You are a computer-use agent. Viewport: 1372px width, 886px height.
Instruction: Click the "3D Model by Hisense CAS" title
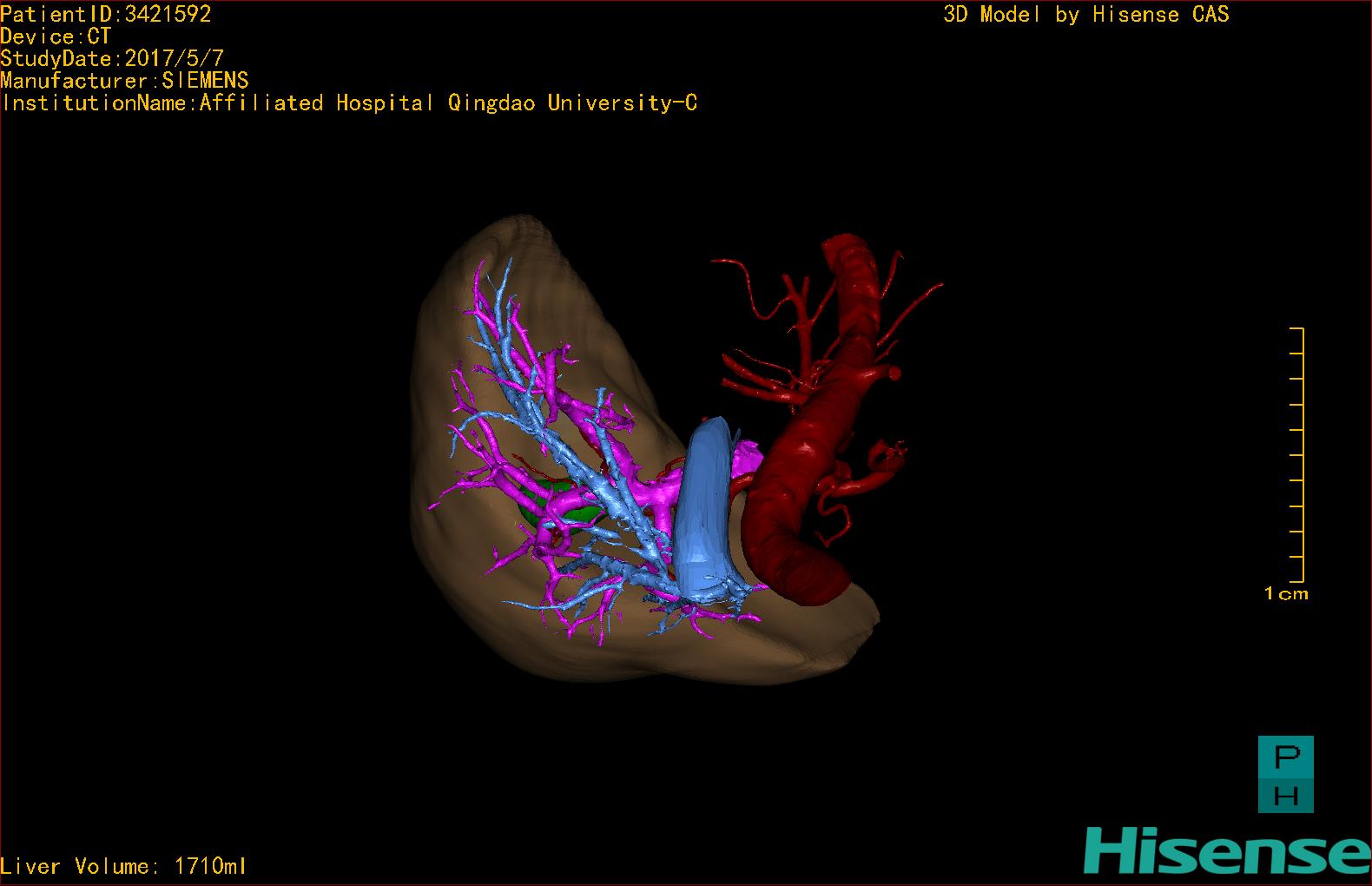point(1086,14)
